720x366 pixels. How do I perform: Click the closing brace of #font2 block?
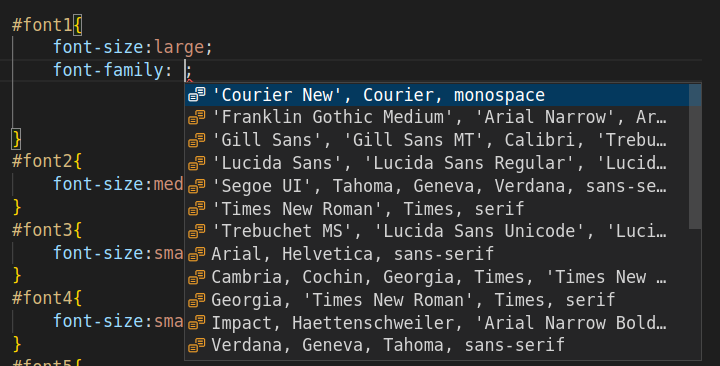(x=17, y=207)
